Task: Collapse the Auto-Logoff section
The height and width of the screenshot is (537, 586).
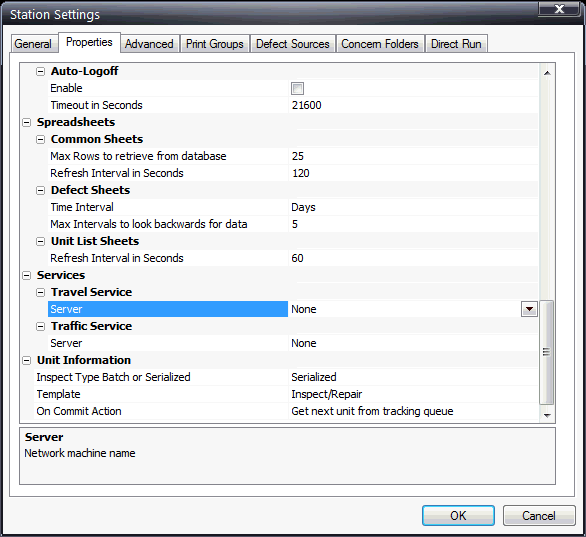Action: 40,71
